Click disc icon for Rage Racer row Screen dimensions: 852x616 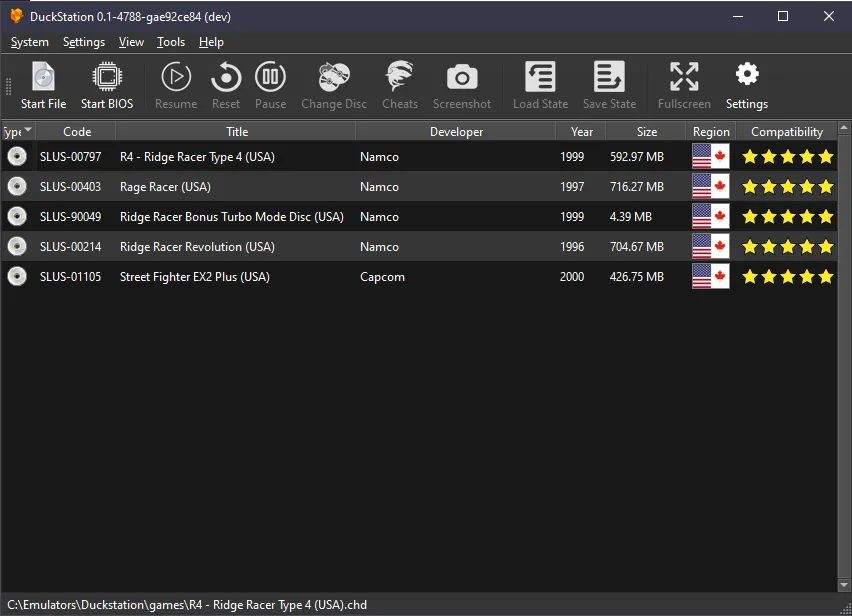[x=17, y=186]
